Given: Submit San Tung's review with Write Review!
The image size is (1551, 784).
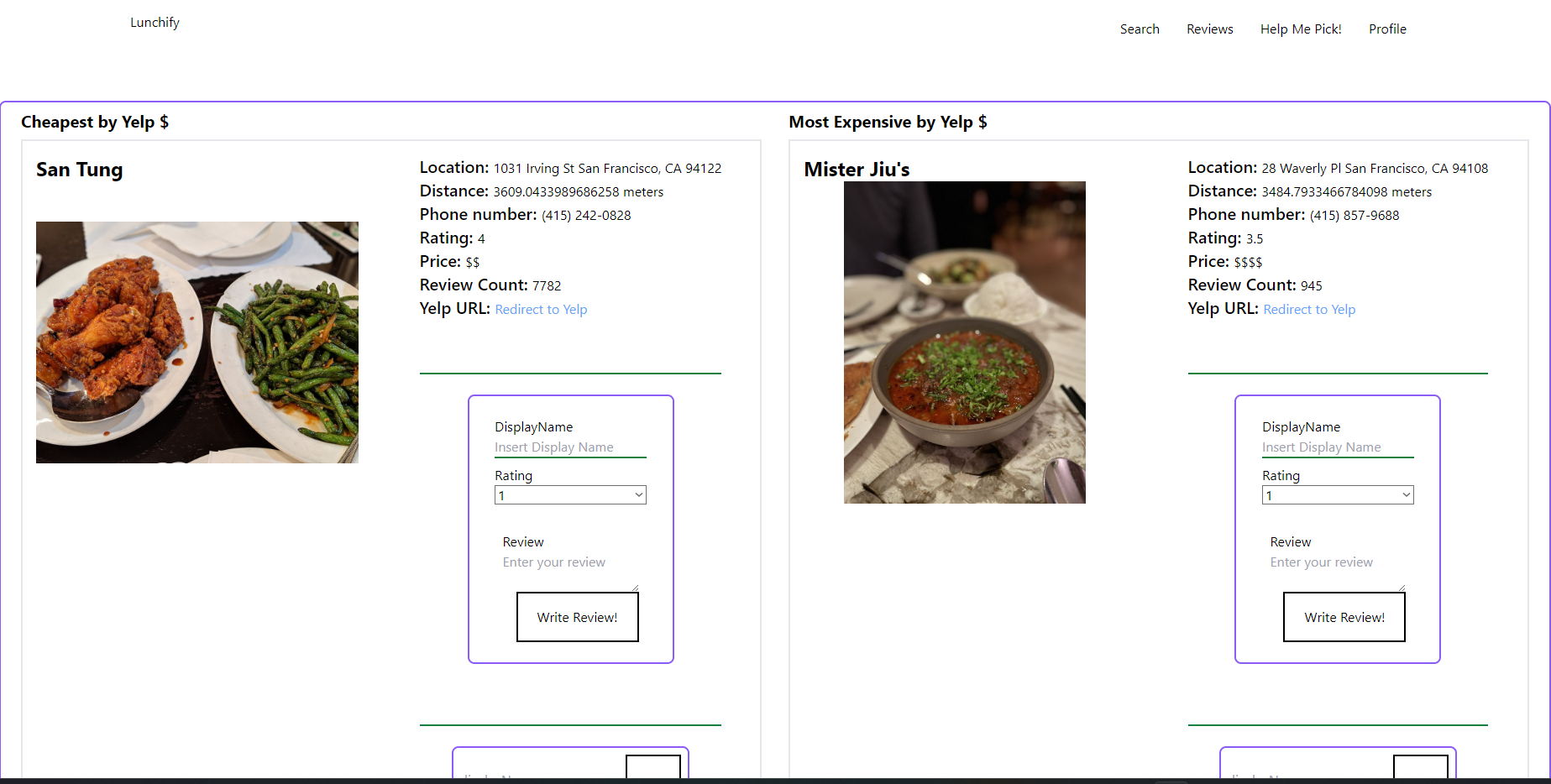Looking at the screenshot, I should click(578, 617).
